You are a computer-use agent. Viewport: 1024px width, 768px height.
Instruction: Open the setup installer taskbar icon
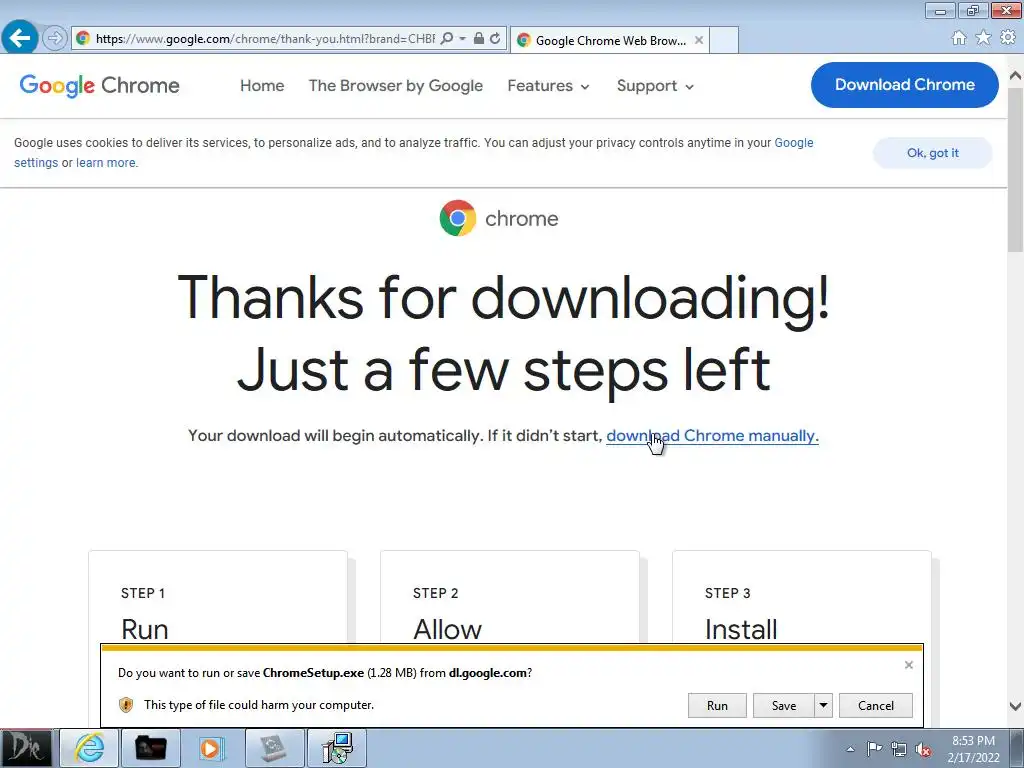point(337,748)
